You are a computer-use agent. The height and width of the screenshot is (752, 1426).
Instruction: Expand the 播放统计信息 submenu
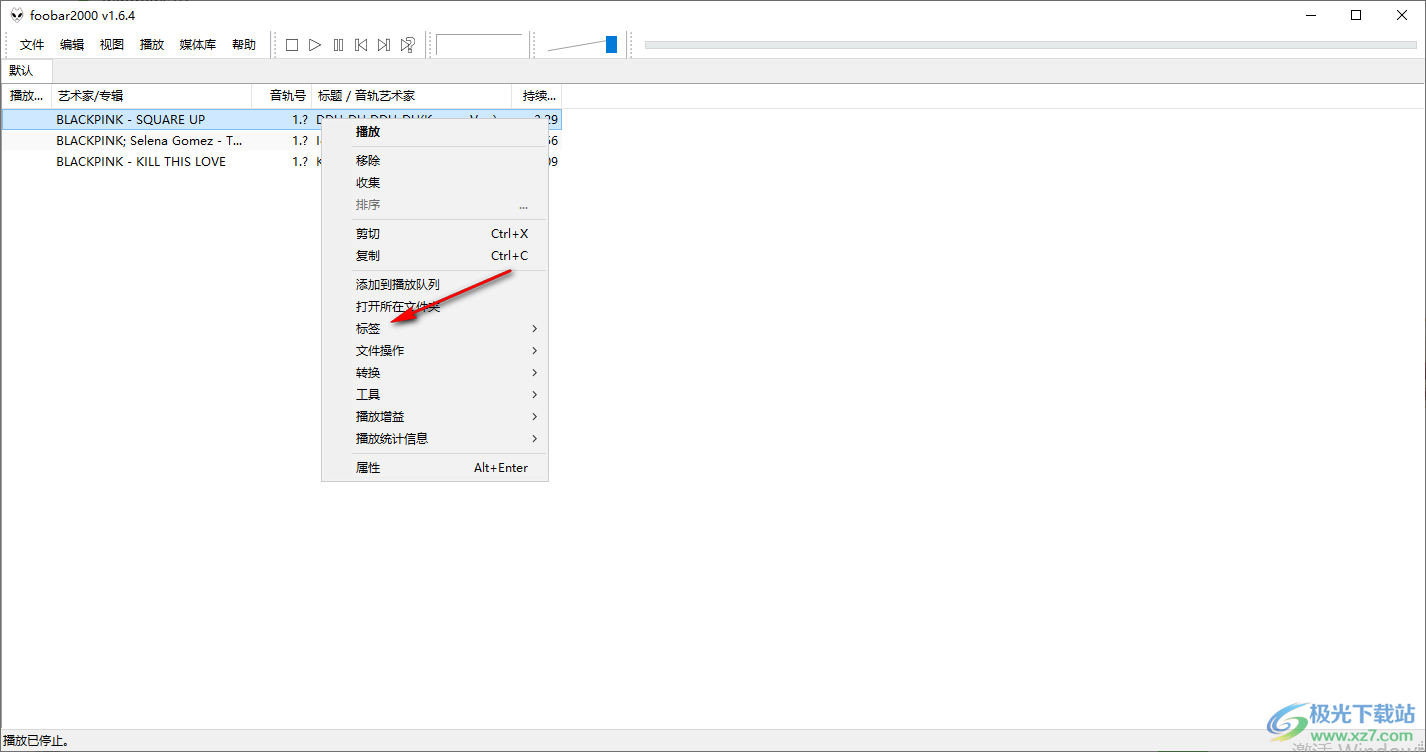435,438
